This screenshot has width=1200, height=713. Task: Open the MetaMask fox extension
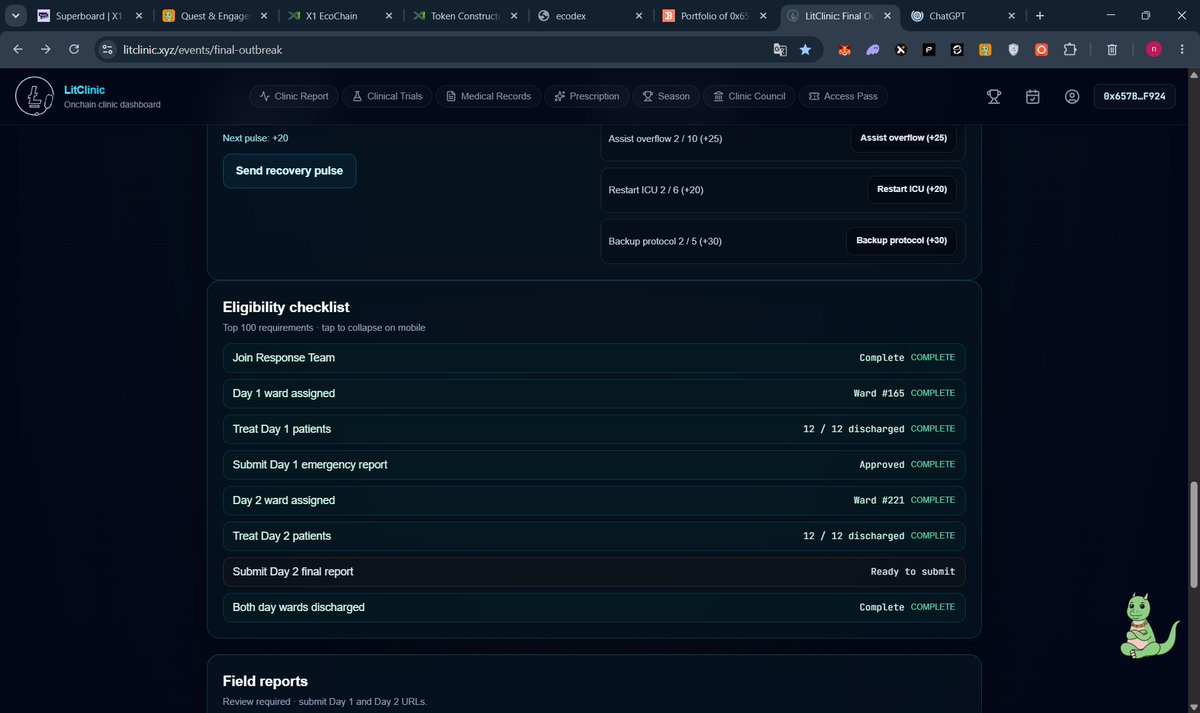(844, 49)
